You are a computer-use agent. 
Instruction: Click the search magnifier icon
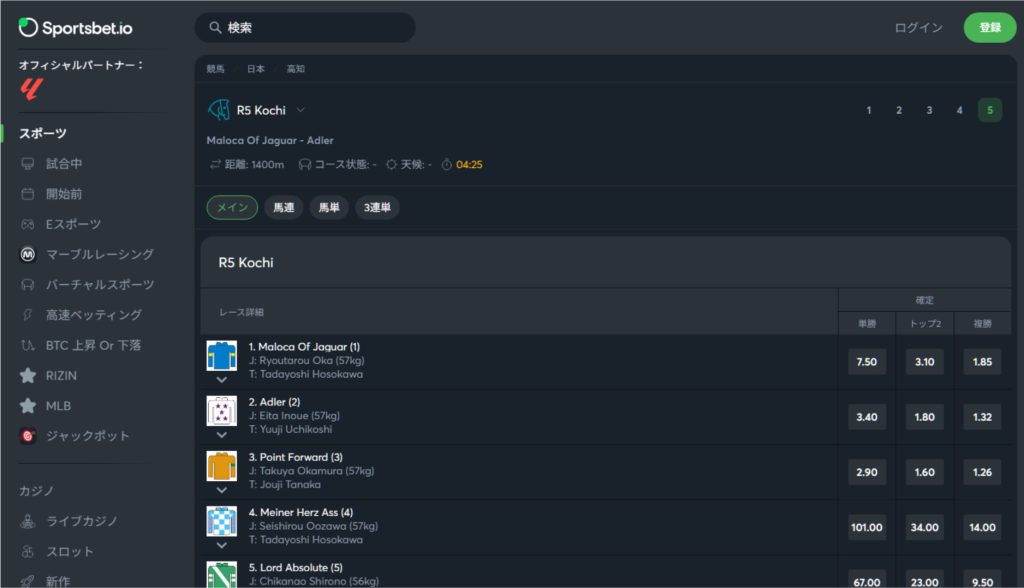(x=215, y=27)
